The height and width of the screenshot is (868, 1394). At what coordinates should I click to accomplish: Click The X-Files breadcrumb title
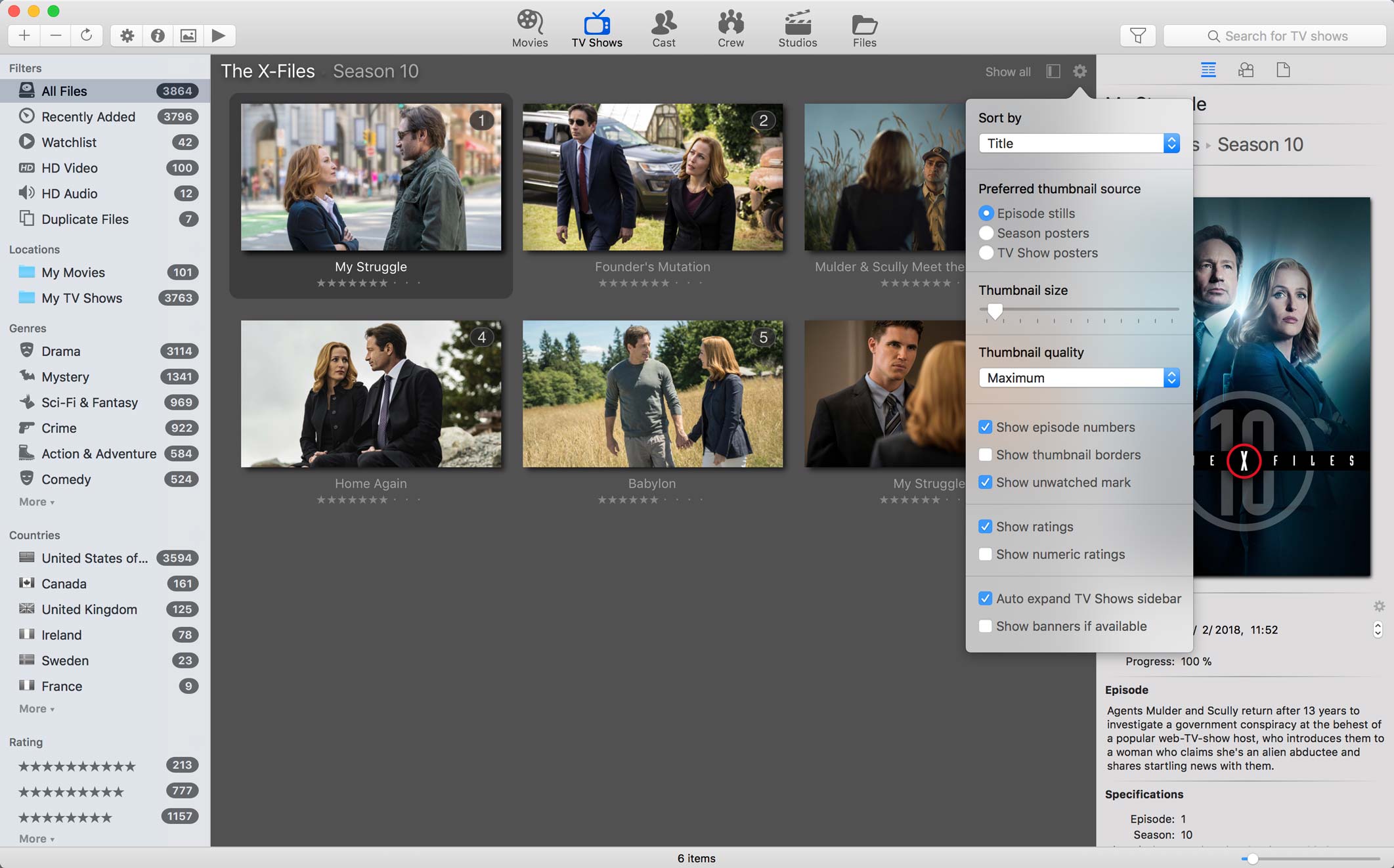pos(268,71)
